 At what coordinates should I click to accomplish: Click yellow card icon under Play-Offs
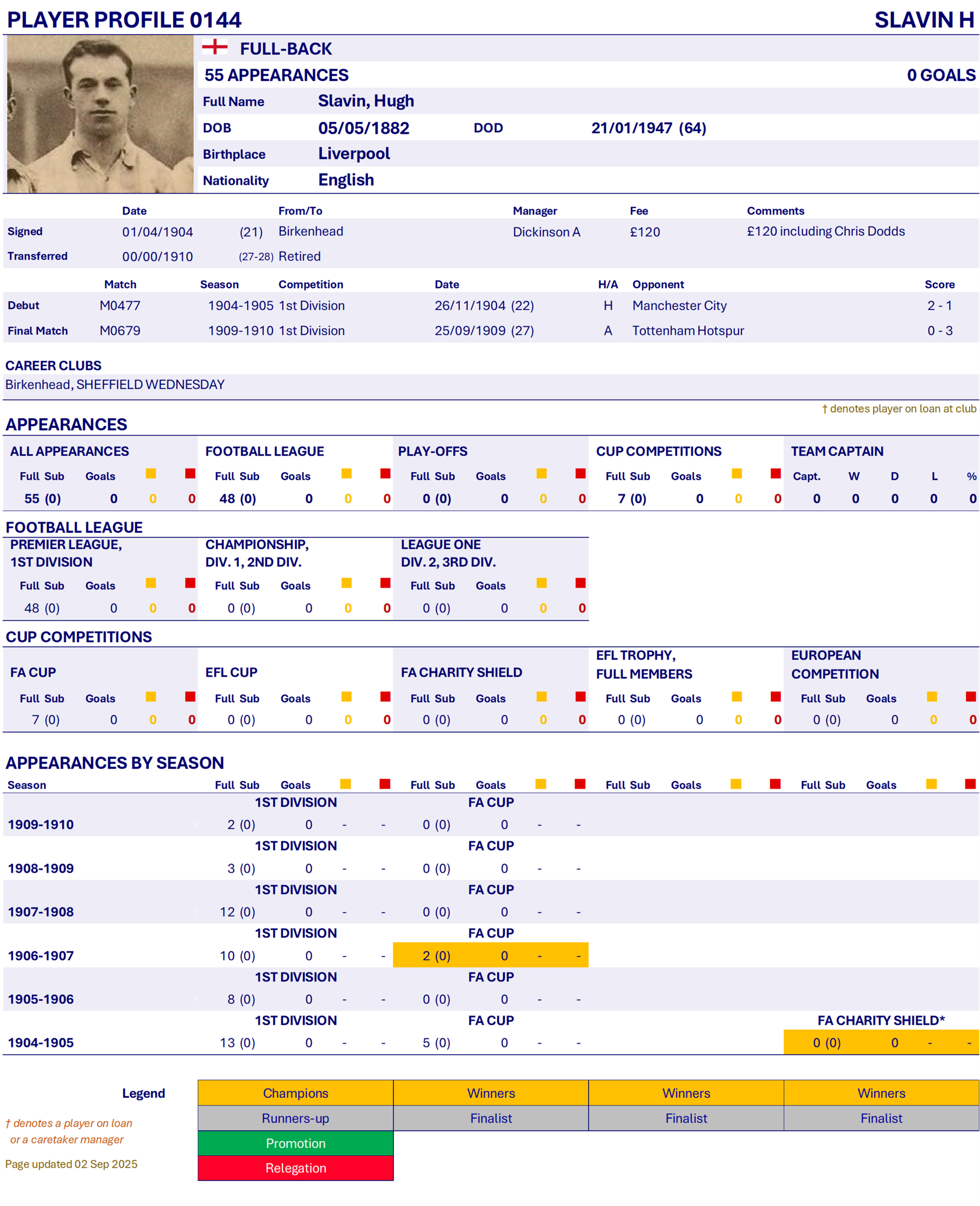(x=542, y=474)
